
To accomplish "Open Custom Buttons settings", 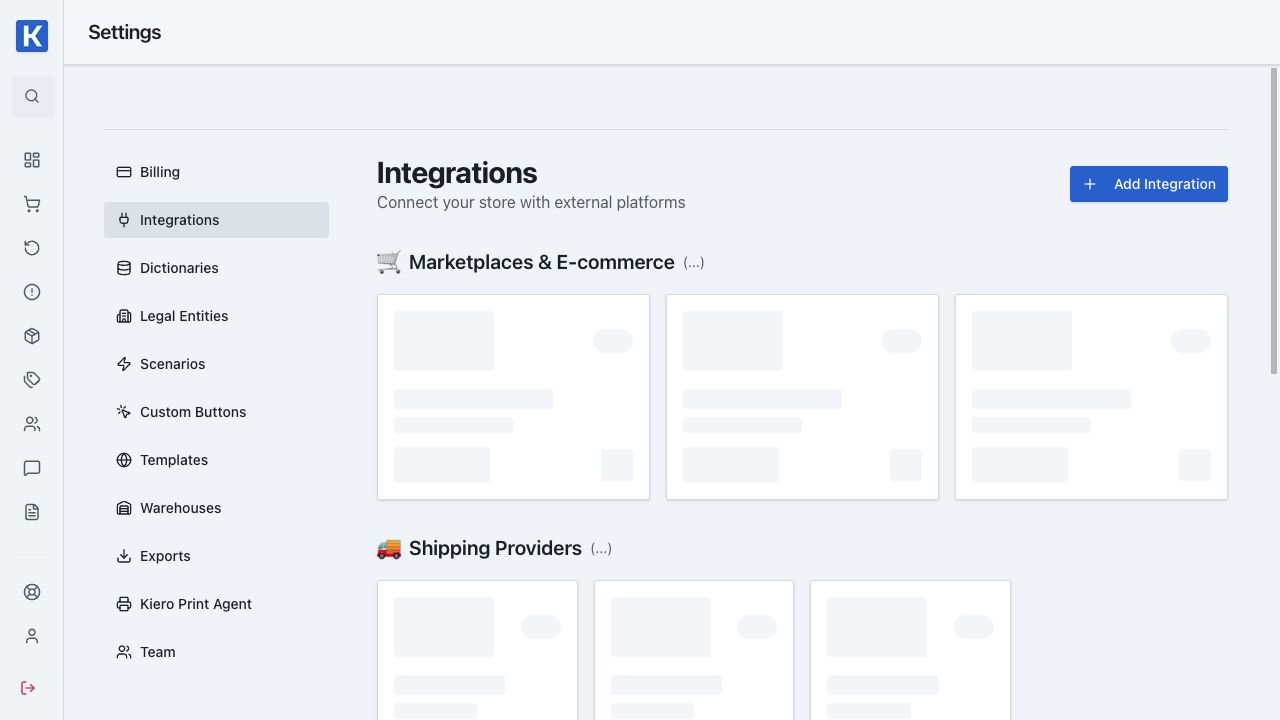I will coord(216,412).
